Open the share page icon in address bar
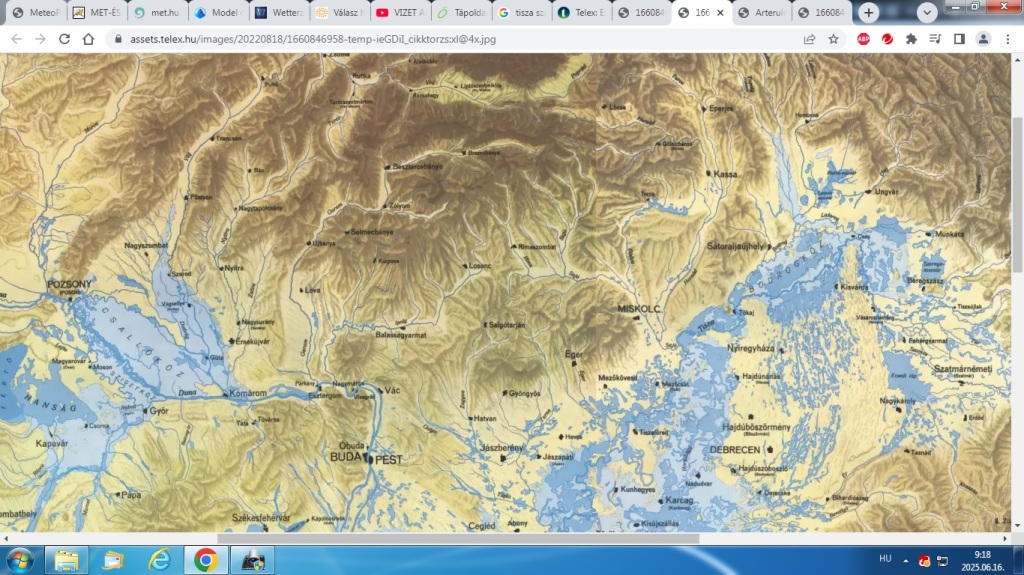 click(808, 39)
